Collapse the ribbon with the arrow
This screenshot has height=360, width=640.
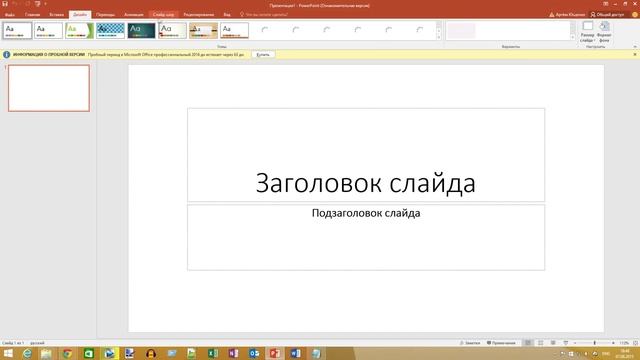635,47
